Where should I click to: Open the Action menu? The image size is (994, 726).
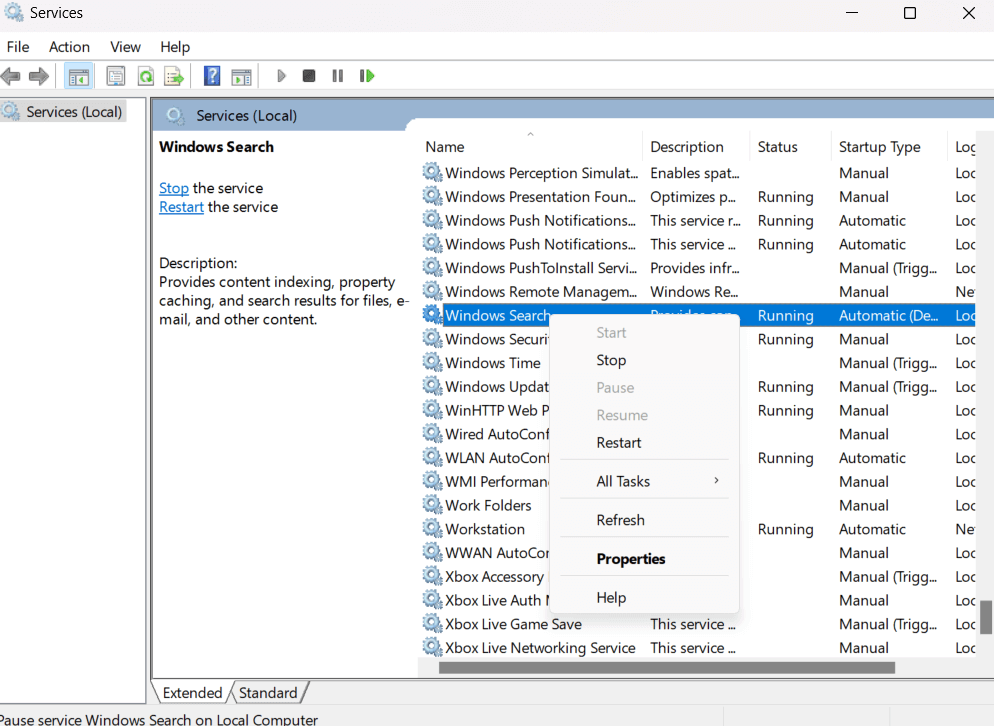coord(69,47)
